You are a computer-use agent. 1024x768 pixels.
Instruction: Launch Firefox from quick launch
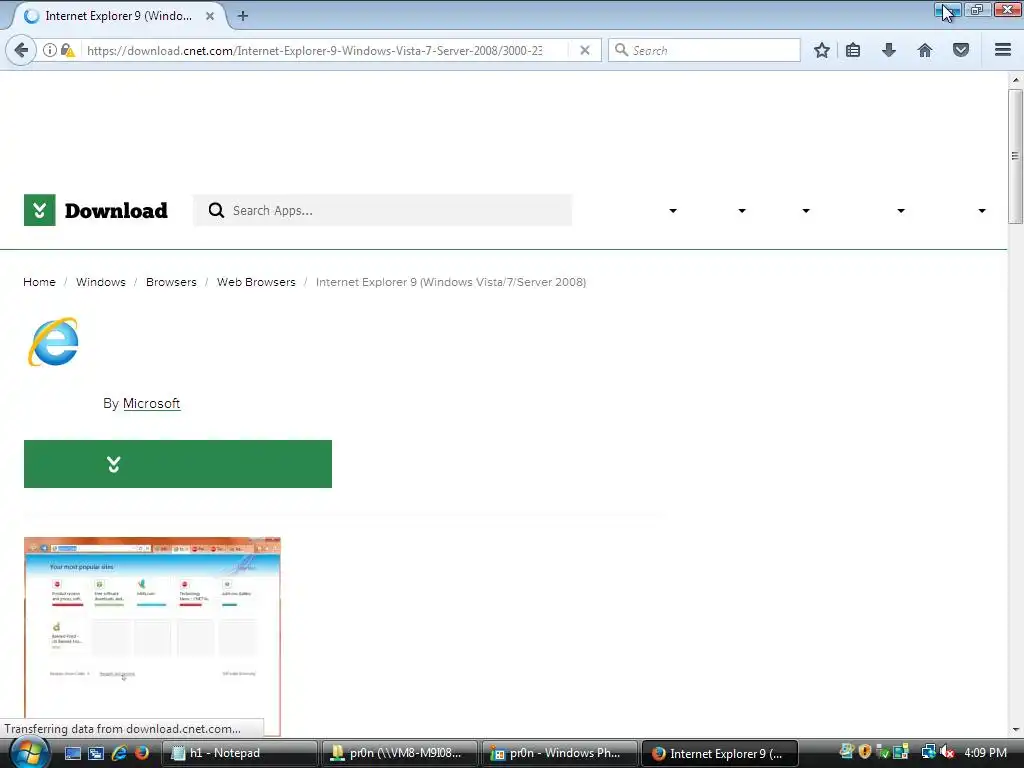(x=142, y=753)
